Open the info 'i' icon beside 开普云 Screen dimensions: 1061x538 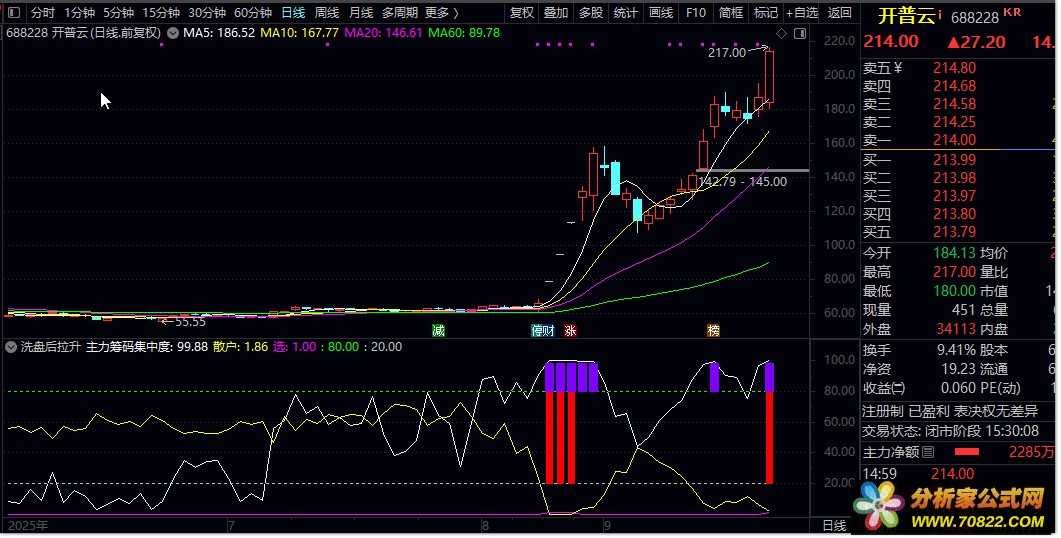(940, 13)
